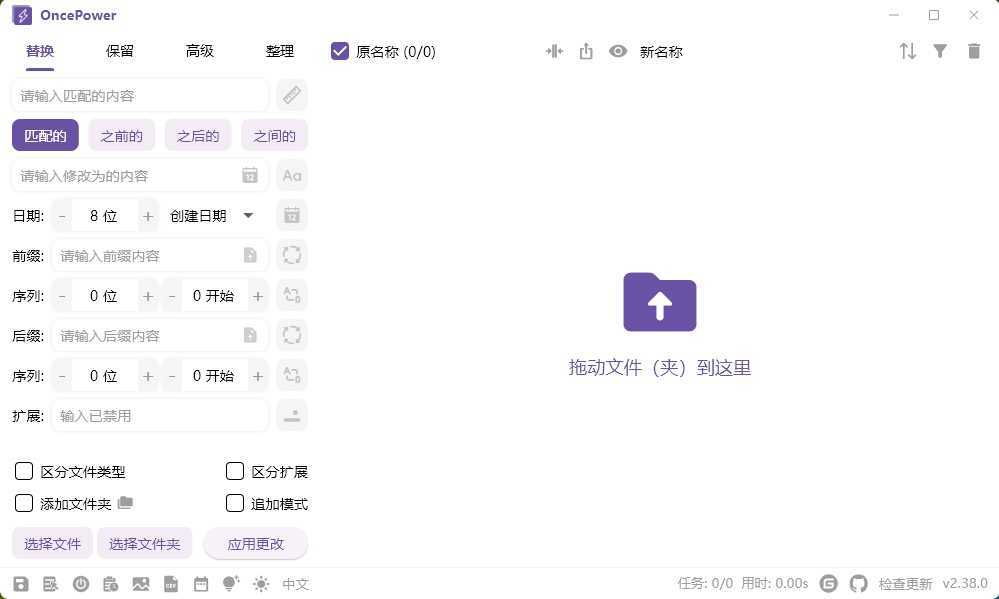Screen dimensions: 999x599
Task: Enable the 追加模式 checkbox
Action: tap(235, 504)
